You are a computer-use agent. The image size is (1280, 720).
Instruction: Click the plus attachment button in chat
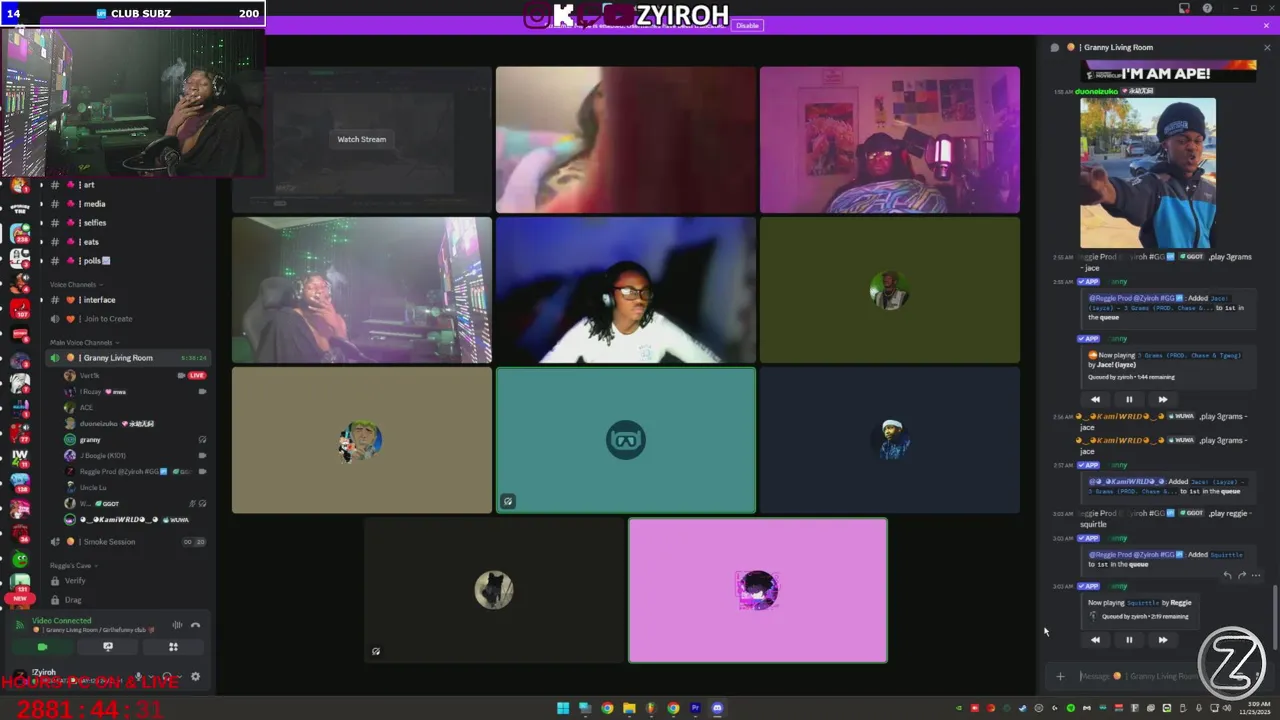click(x=1060, y=677)
